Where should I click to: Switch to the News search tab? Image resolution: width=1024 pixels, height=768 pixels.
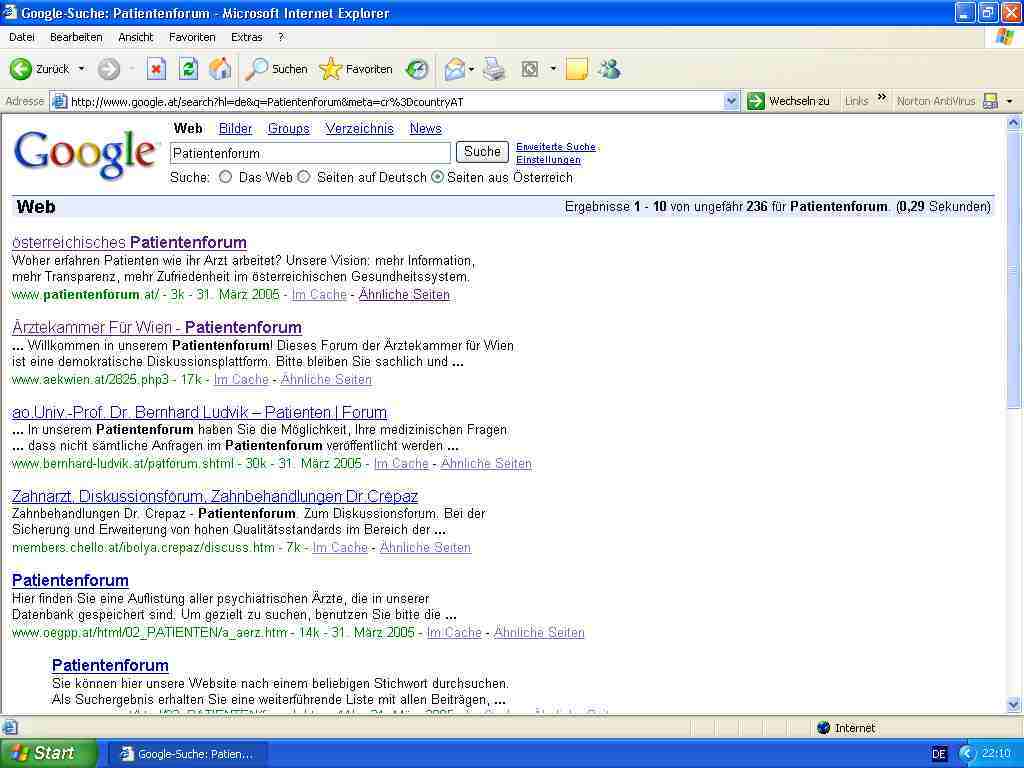[426, 129]
